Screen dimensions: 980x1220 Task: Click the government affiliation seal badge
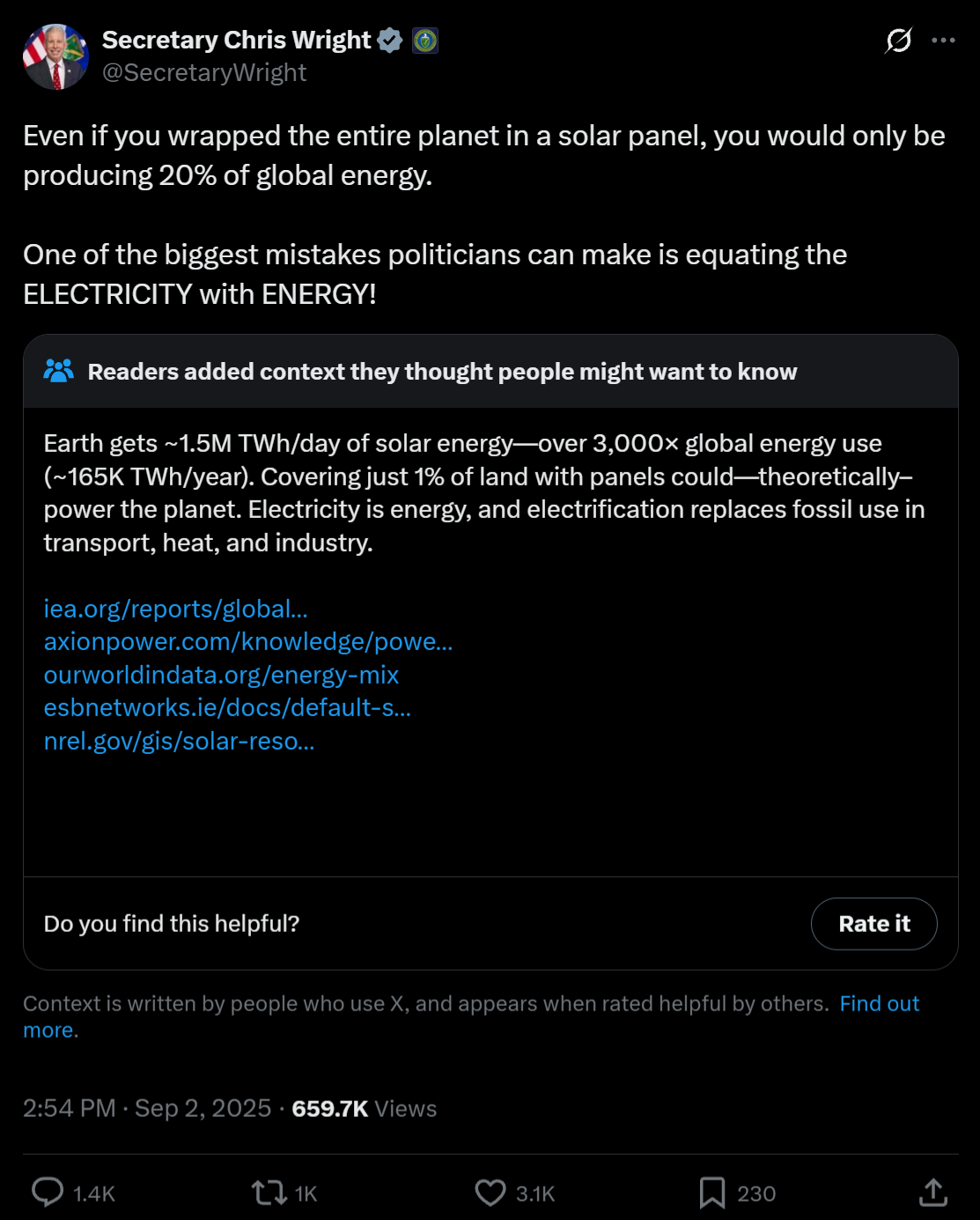[425, 41]
